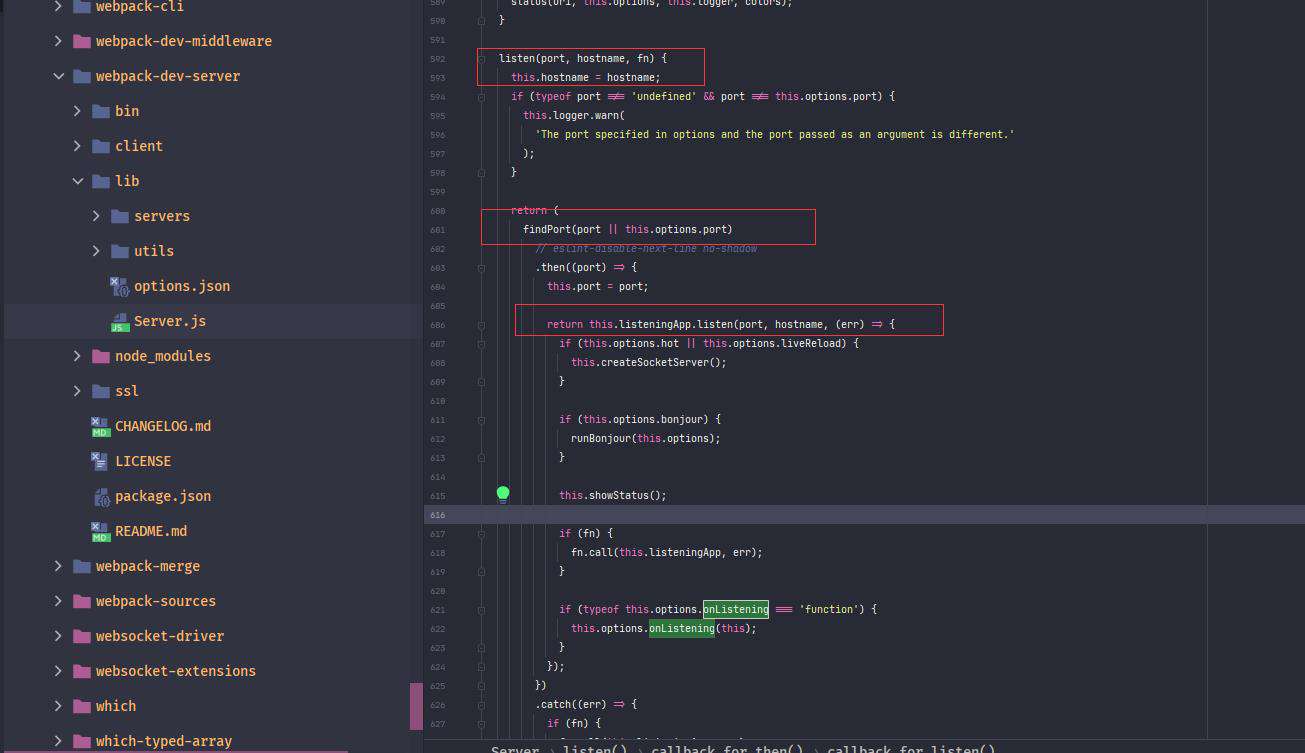Click the node_modules folder icon

tap(100, 356)
